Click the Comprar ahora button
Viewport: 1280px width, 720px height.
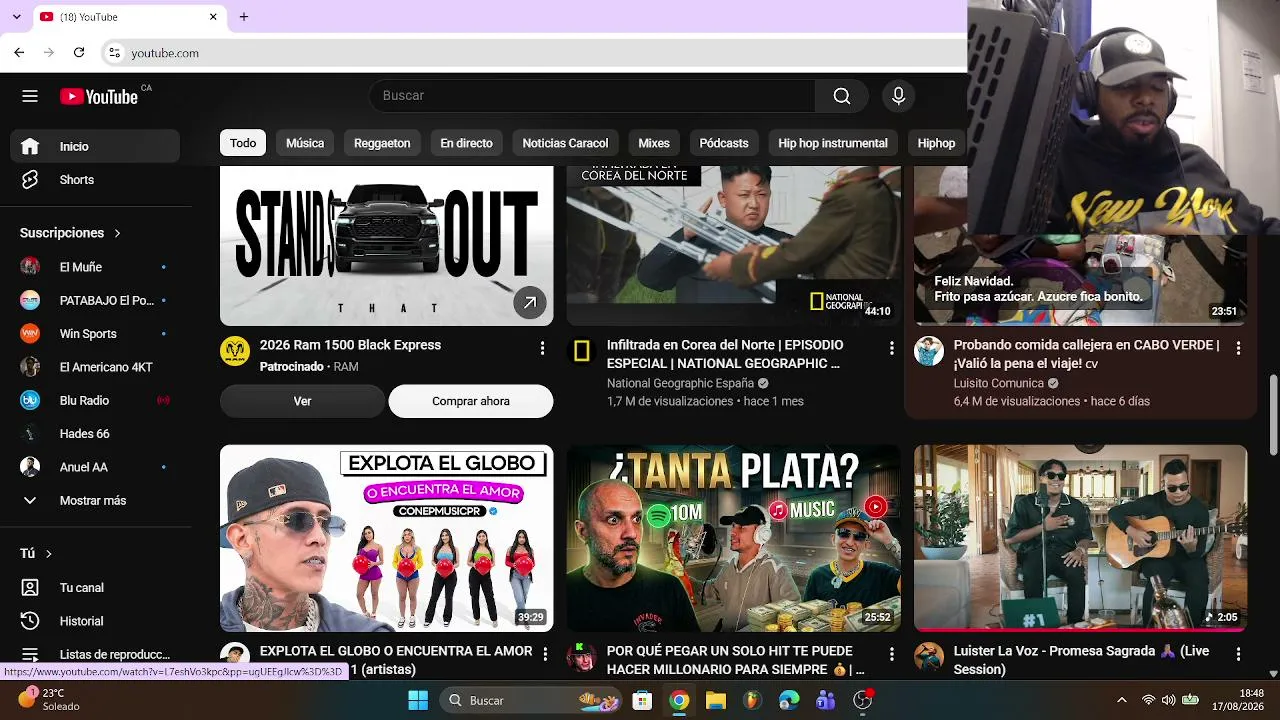[471, 401]
